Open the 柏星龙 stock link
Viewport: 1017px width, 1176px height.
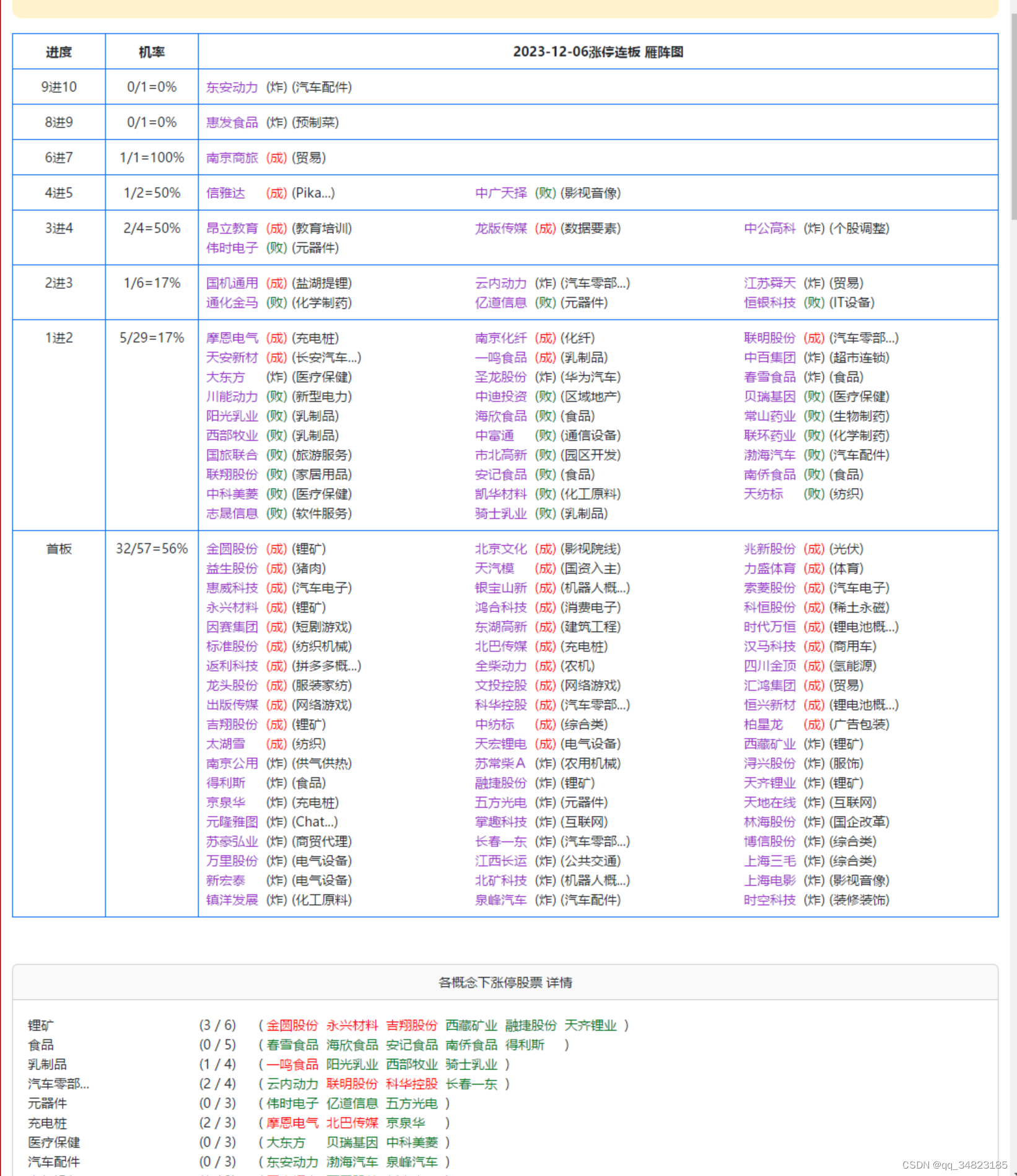point(764,725)
